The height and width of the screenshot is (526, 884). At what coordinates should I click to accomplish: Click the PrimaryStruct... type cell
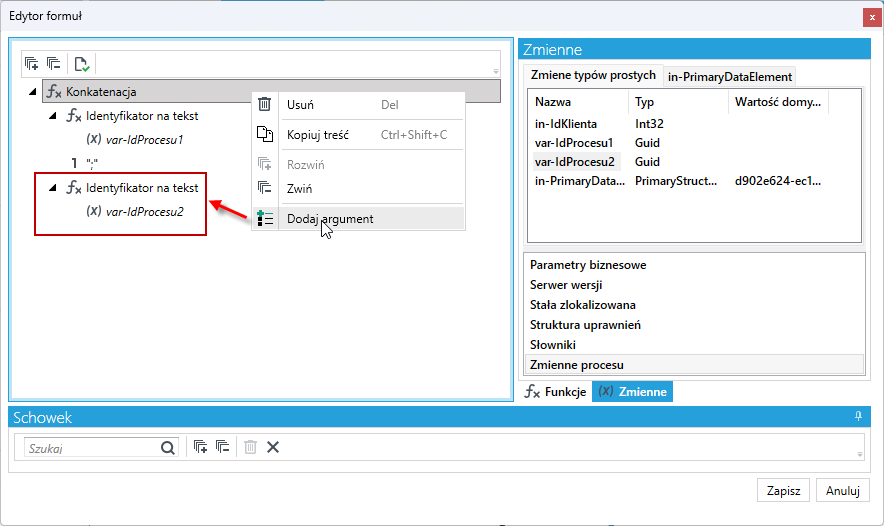[676, 181]
